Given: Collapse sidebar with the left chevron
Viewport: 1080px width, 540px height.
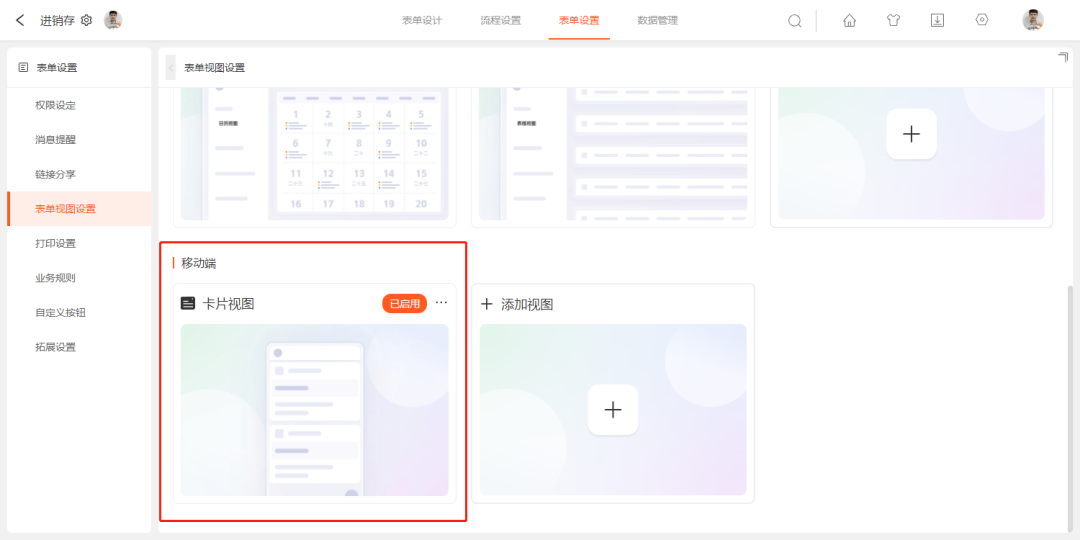Looking at the screenshot, I should 171,68.
